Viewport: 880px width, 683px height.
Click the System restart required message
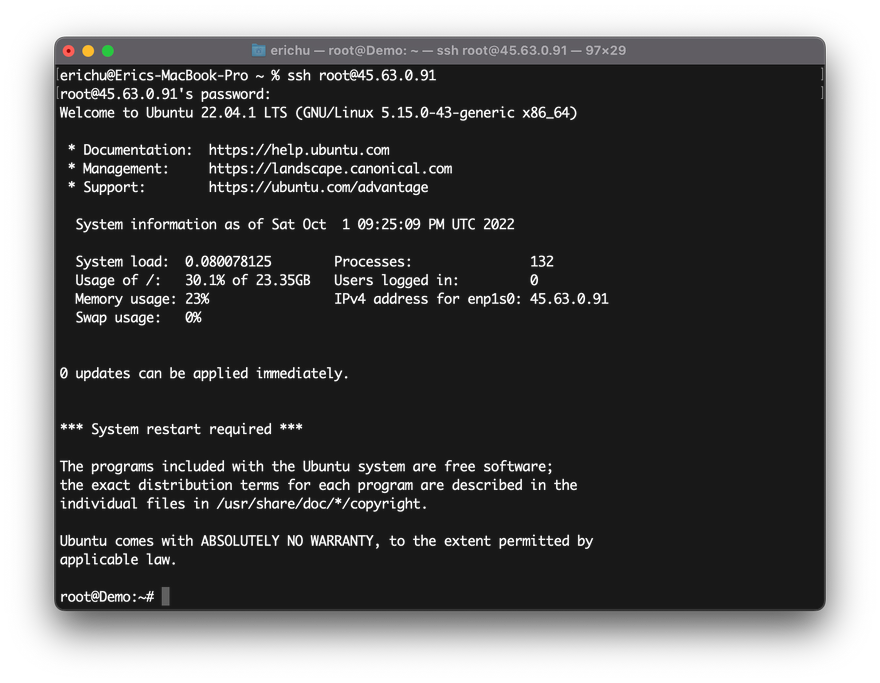coord(181,429)
